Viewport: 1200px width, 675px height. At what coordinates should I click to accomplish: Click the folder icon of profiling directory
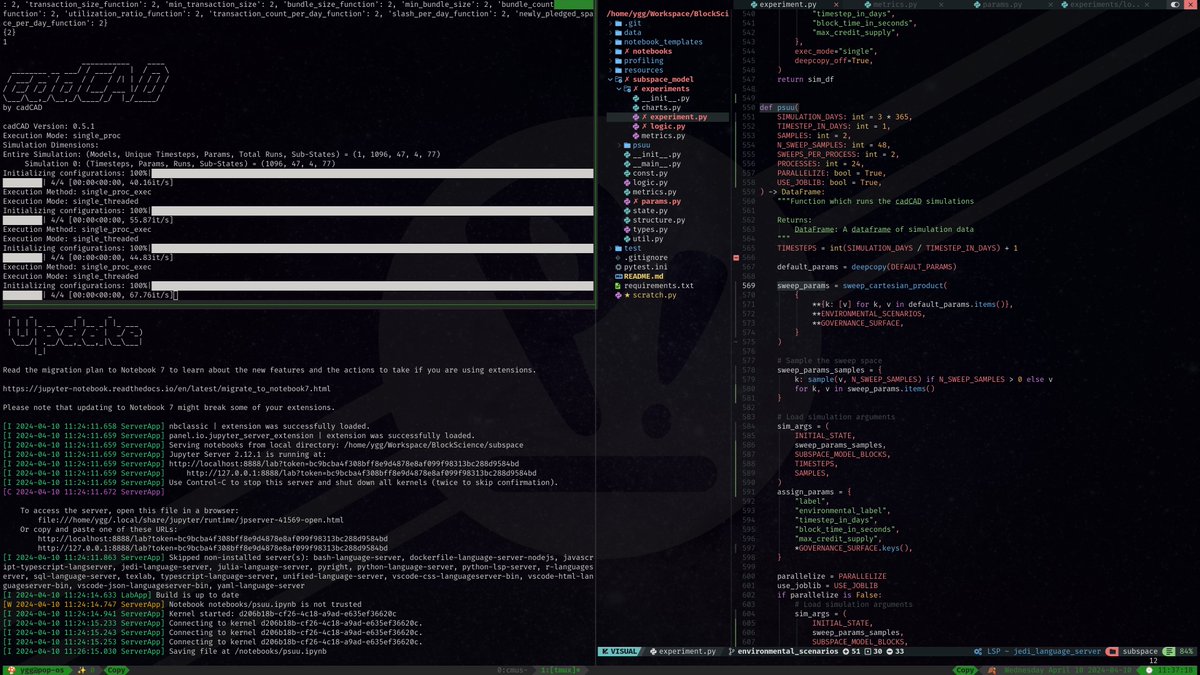(617, 60)
